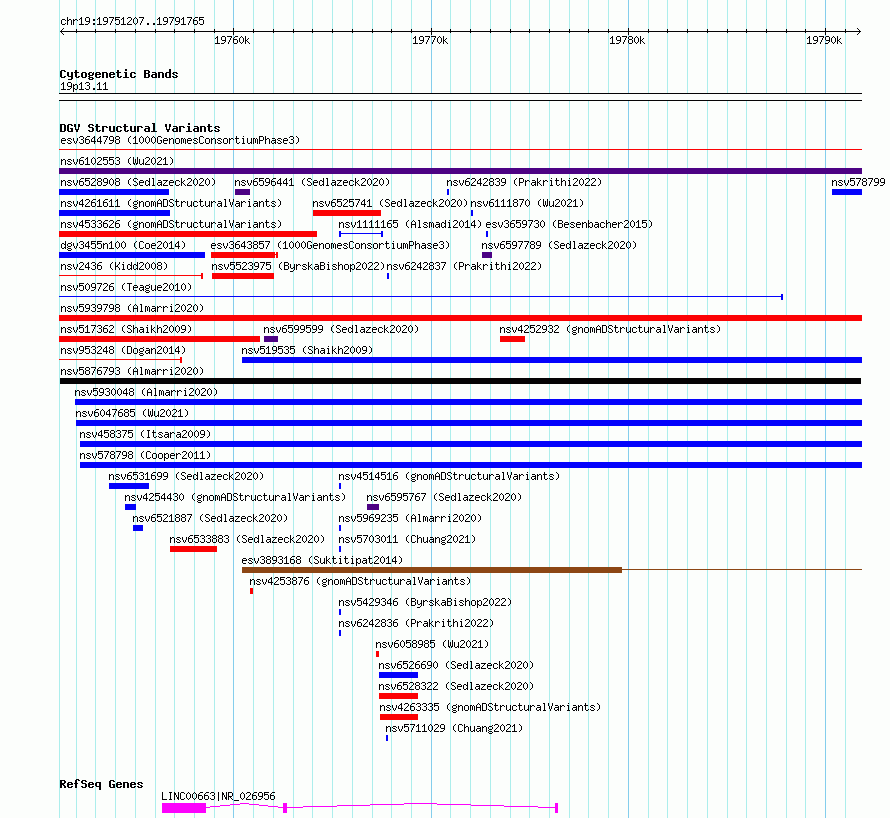
Task: Click the blue nsv6526690 variant bar
Action: tap(398, 675)
